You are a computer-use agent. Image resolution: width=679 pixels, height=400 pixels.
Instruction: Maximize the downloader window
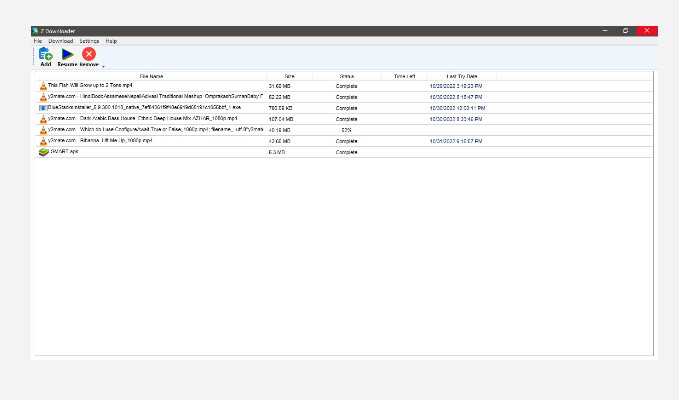625,31
